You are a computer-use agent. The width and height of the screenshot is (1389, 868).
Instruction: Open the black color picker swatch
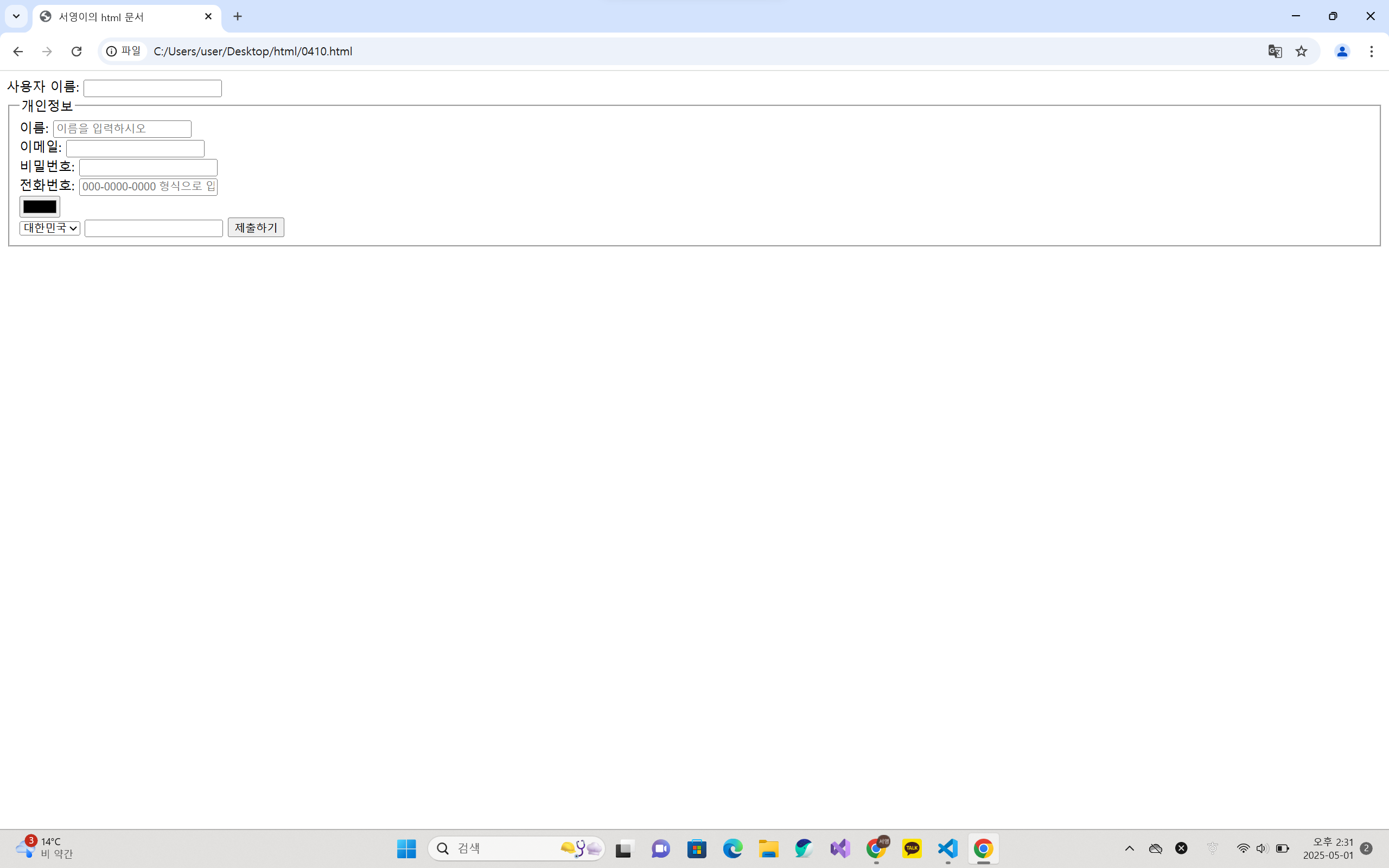coord(40,207)
